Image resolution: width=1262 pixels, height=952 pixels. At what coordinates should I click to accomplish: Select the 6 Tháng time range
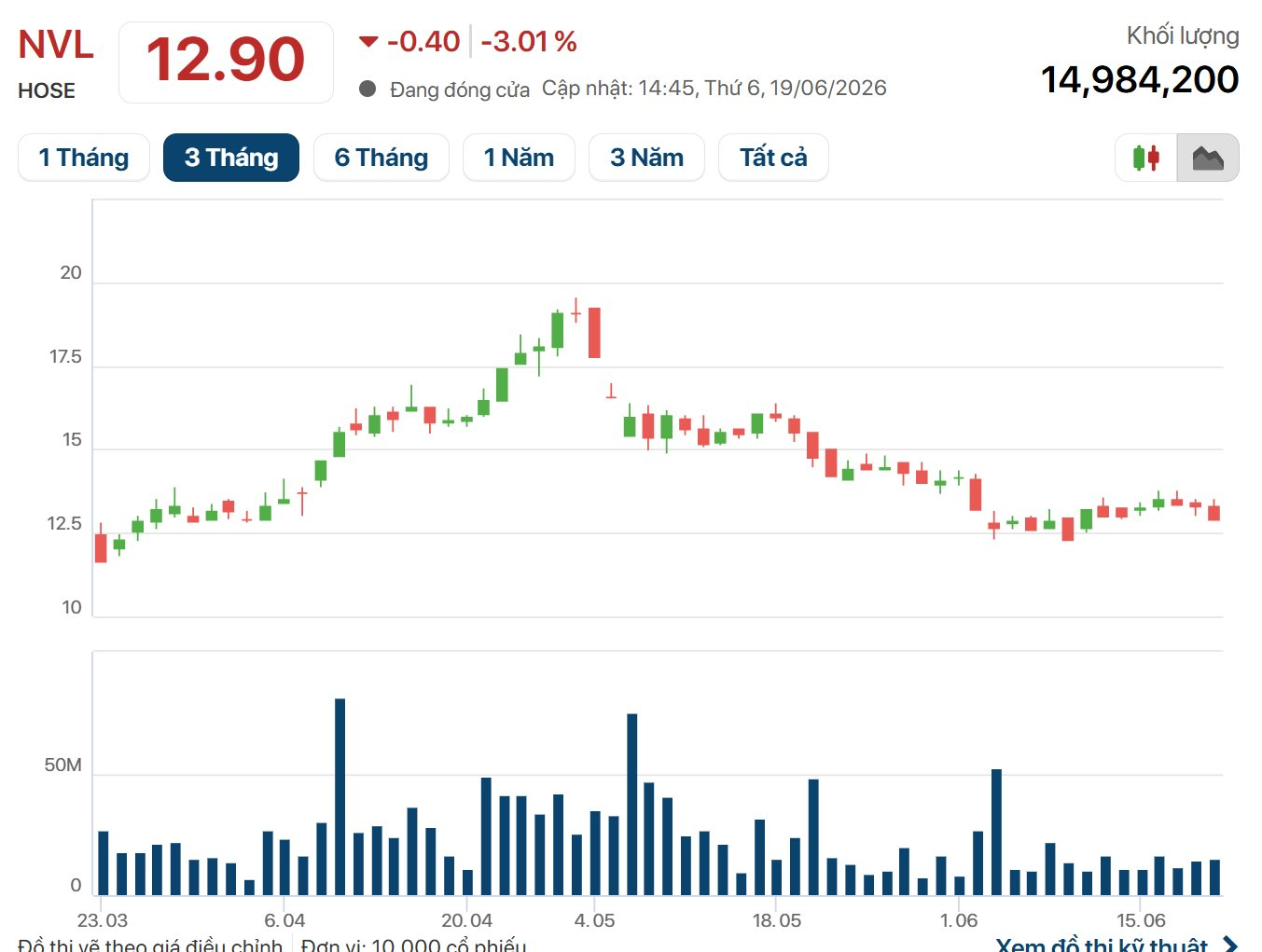coord(381,158)
